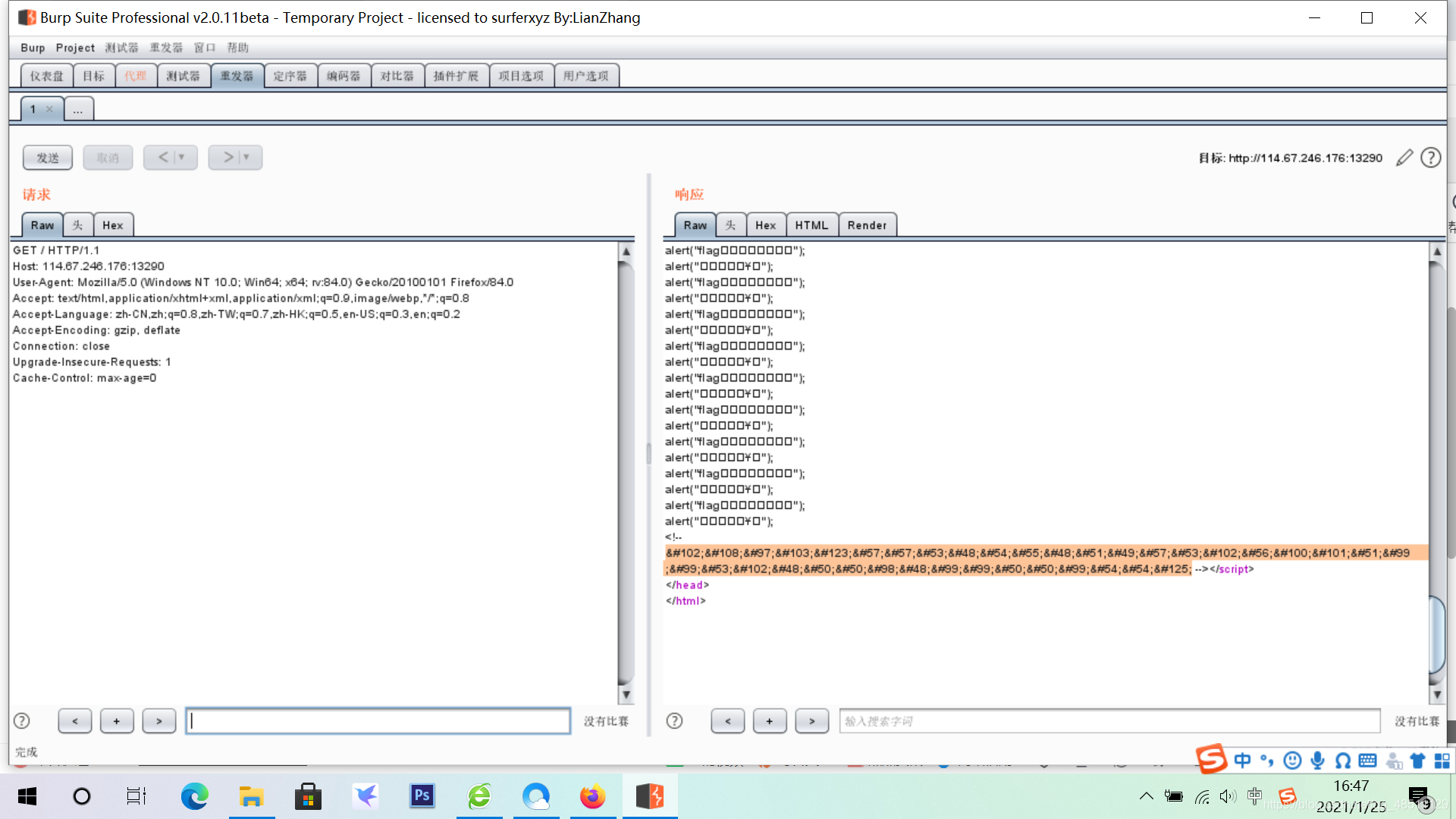The width and height of the screenshot is (1456, 819).
Task: Open the 重发器 menu in menu bar
Action: [x=166, y=48]
